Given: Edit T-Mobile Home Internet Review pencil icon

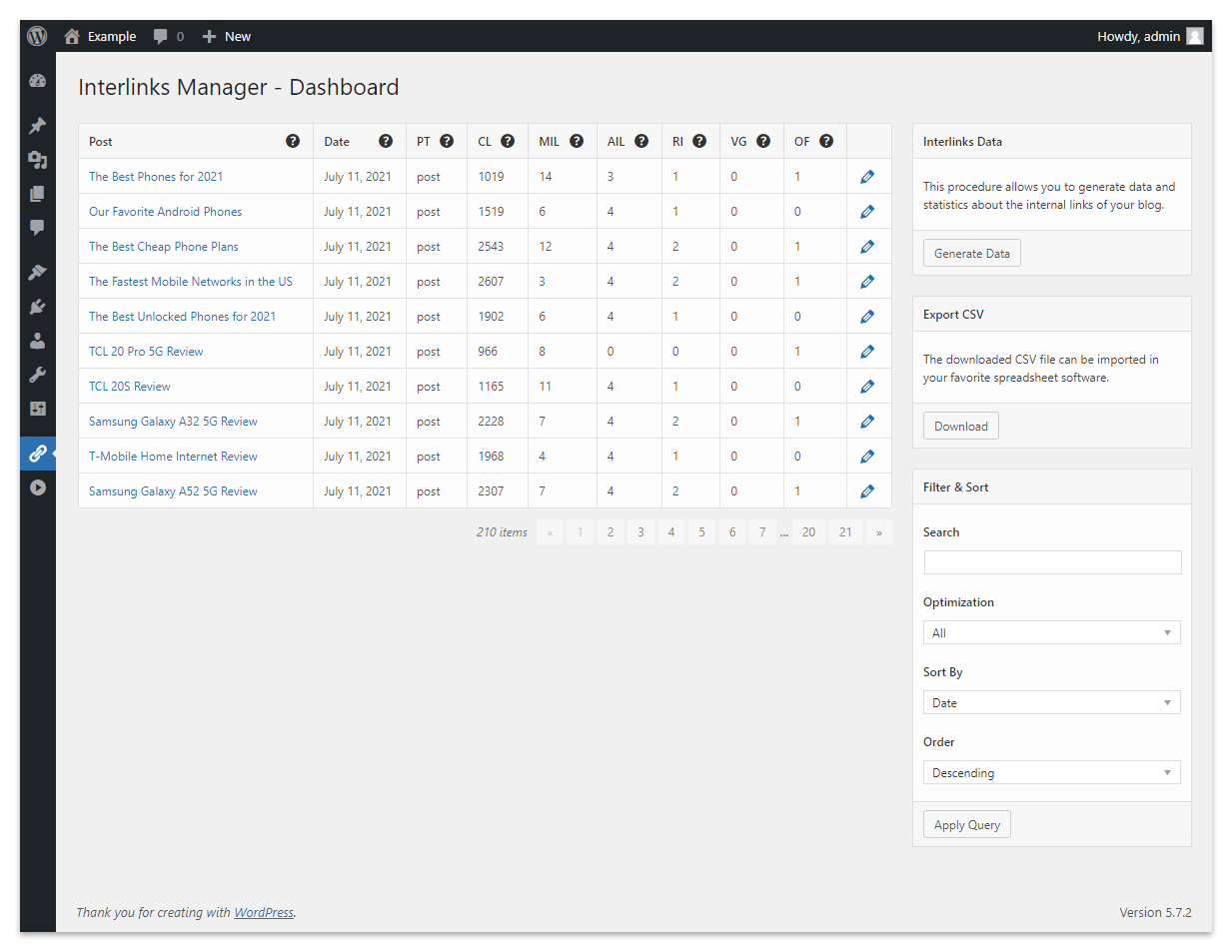Looking at the screenshot, I should tap(867, 457).
